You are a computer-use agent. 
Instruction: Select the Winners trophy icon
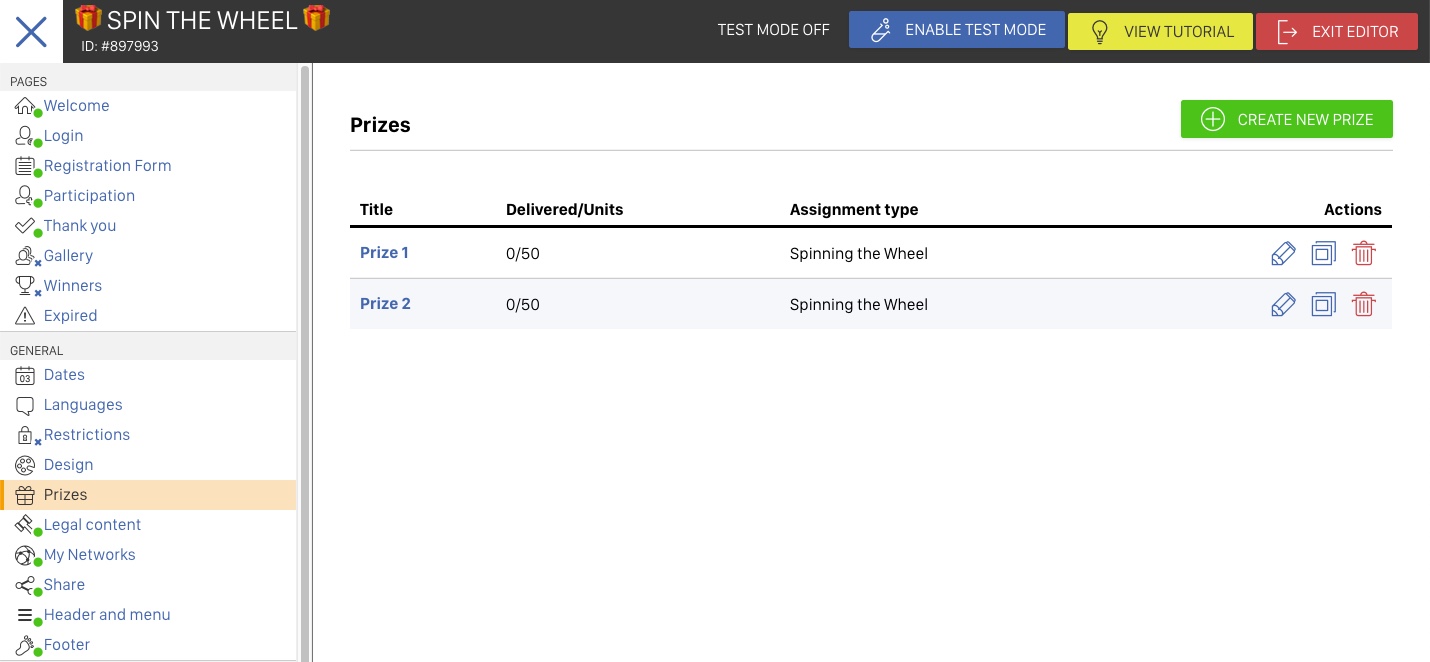point(25,285)
